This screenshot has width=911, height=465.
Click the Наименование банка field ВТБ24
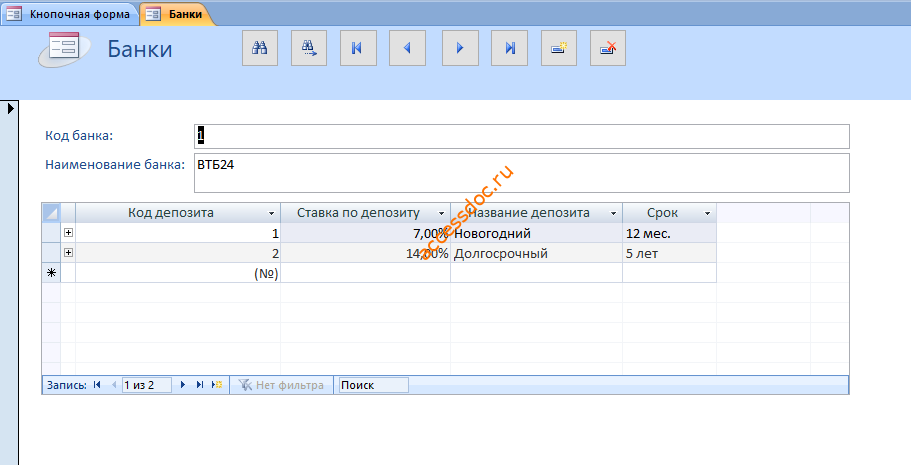521,173
